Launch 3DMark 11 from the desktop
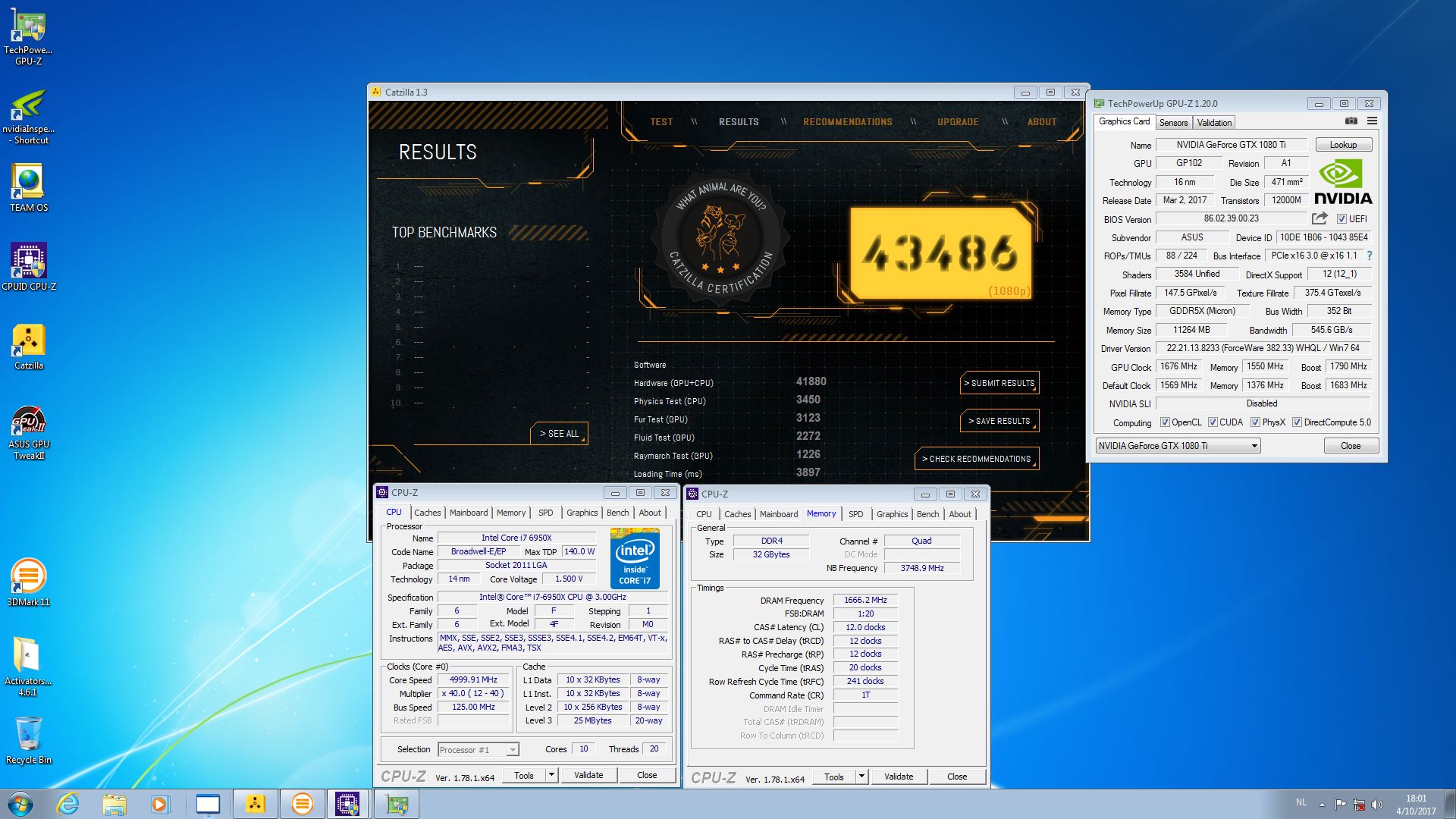This screenshot has width=1456, height=819. (x=28, y=582)
